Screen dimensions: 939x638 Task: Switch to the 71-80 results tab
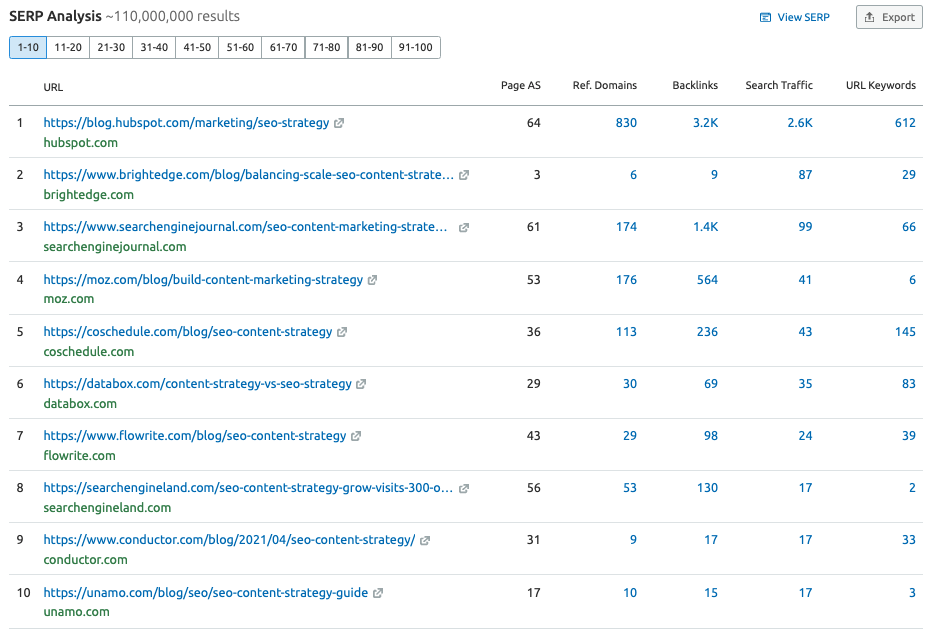click(327, 47)
